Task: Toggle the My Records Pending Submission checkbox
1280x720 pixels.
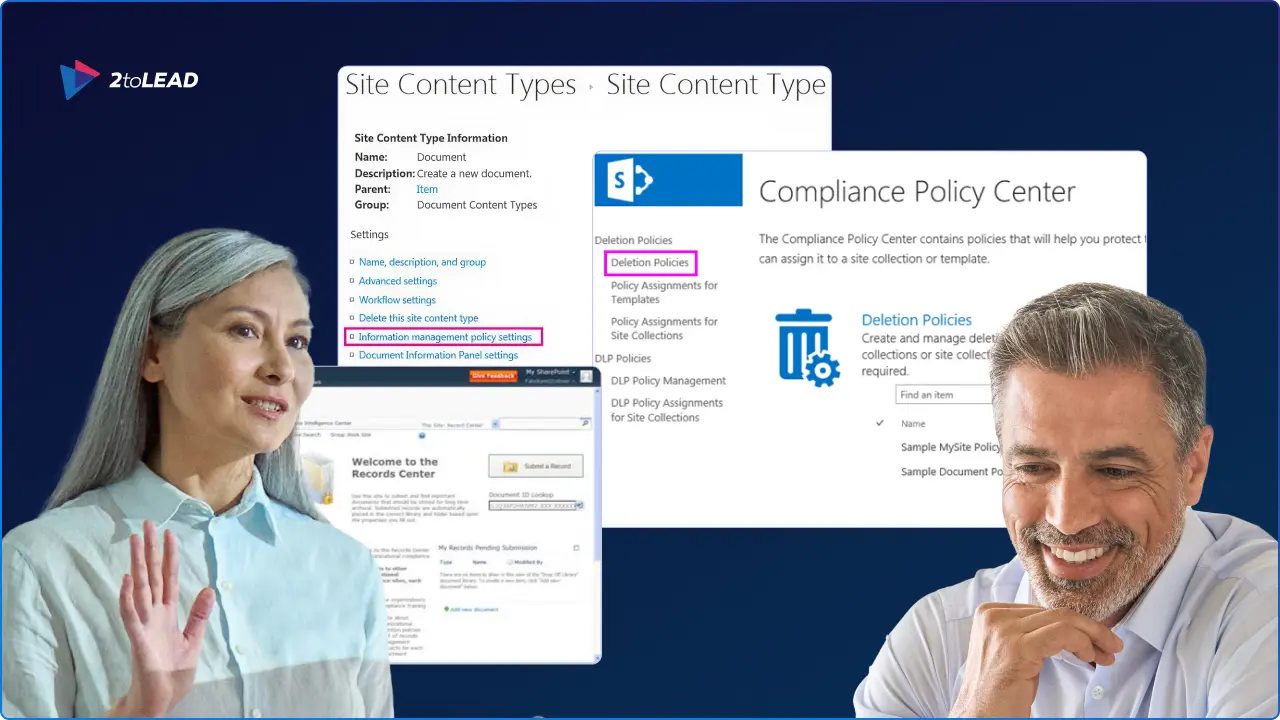Action: (576, 548)
